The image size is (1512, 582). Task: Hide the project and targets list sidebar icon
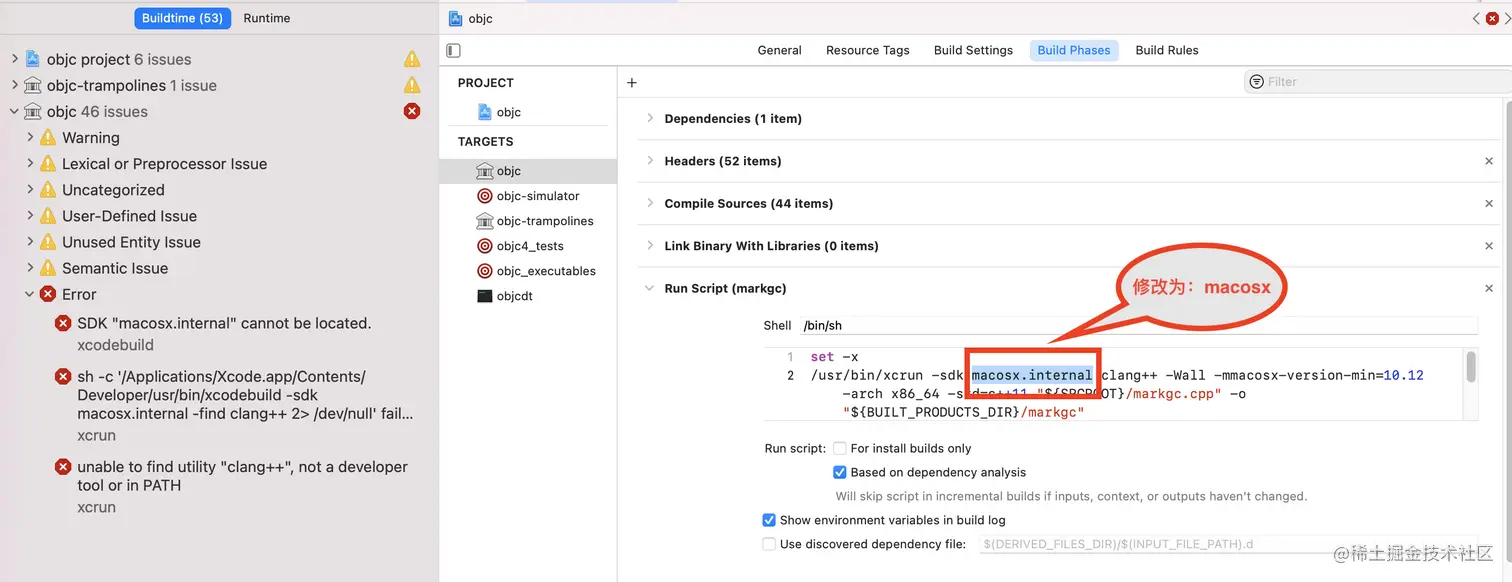point(454,50)
